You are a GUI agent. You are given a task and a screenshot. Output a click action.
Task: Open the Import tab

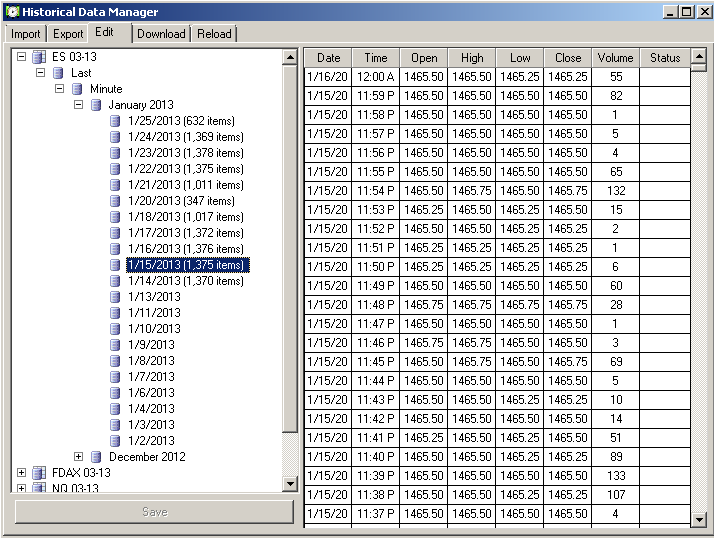pos(26,34)
